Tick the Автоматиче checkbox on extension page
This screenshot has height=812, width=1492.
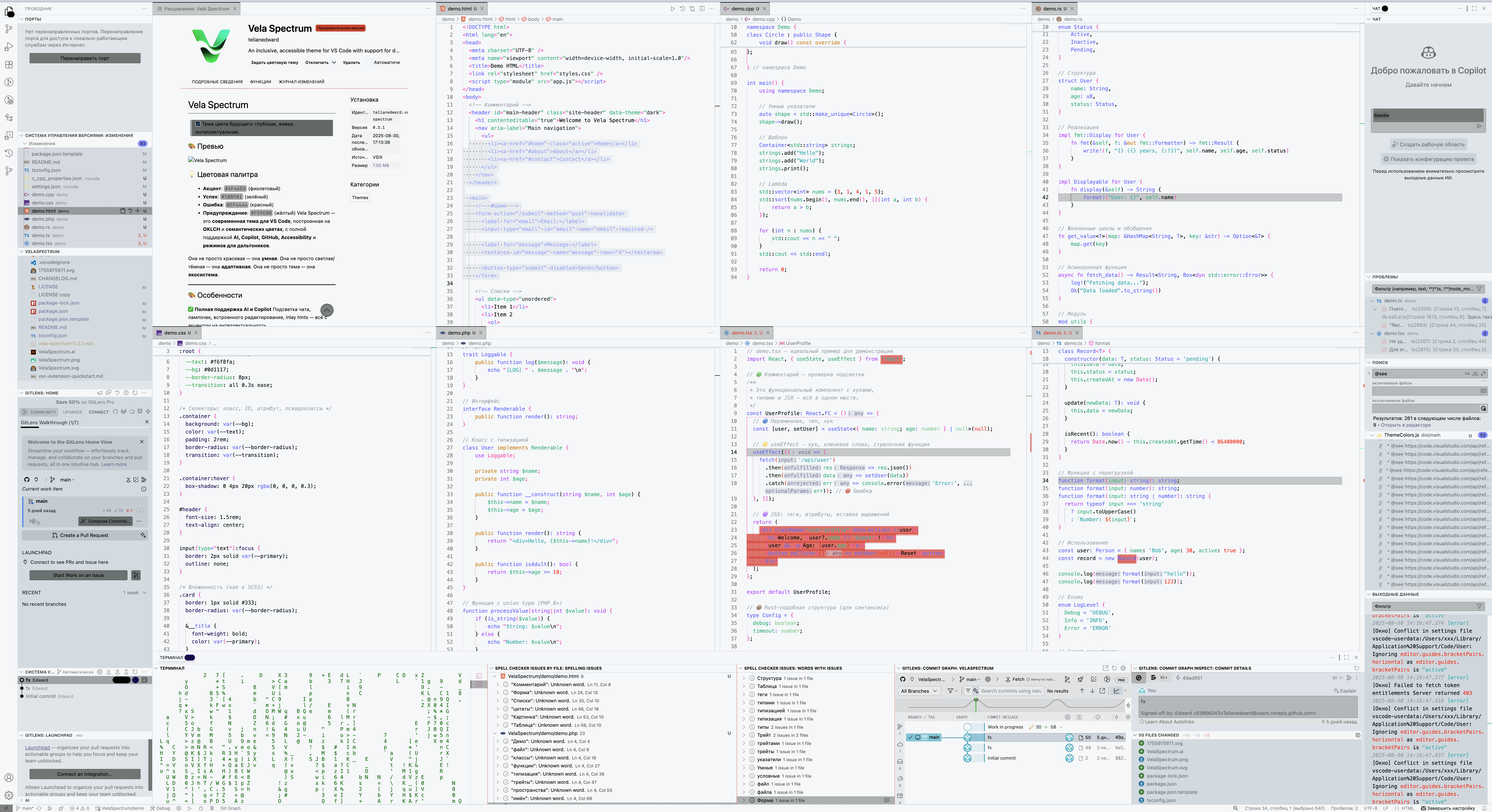pos(368,63)
